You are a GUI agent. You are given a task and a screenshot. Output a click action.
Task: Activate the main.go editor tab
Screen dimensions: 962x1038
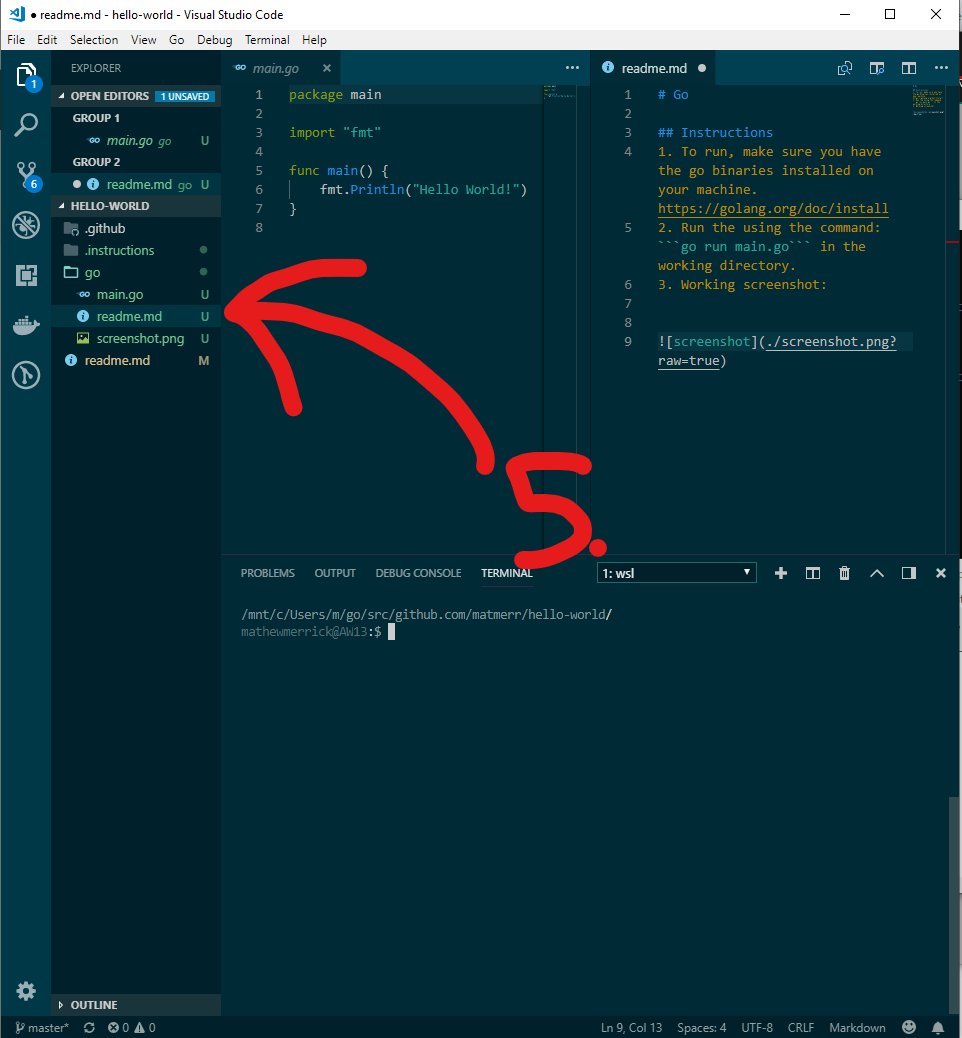[x=281, y=68]
